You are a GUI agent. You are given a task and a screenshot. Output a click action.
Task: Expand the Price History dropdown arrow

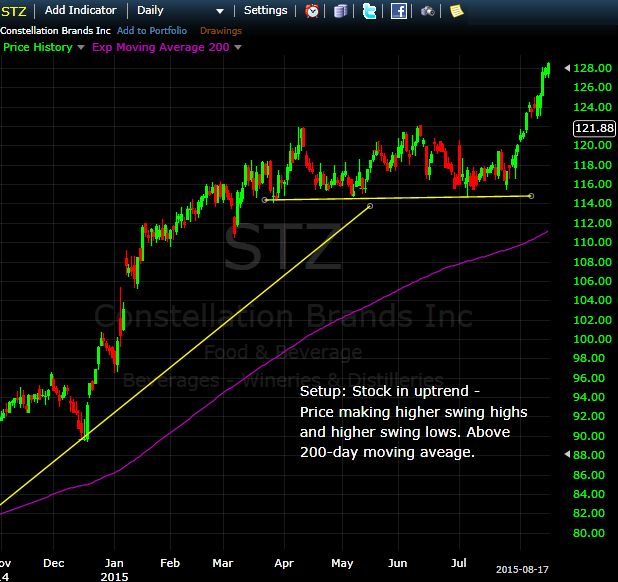(x=82, y=47)
